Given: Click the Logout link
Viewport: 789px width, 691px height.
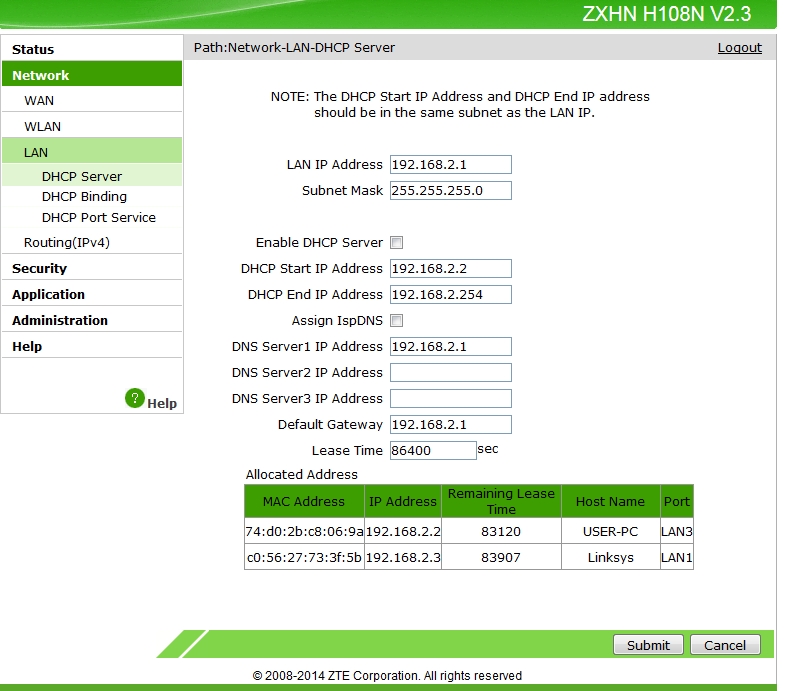Looking at the screenshot, I should tap(739, 47).
